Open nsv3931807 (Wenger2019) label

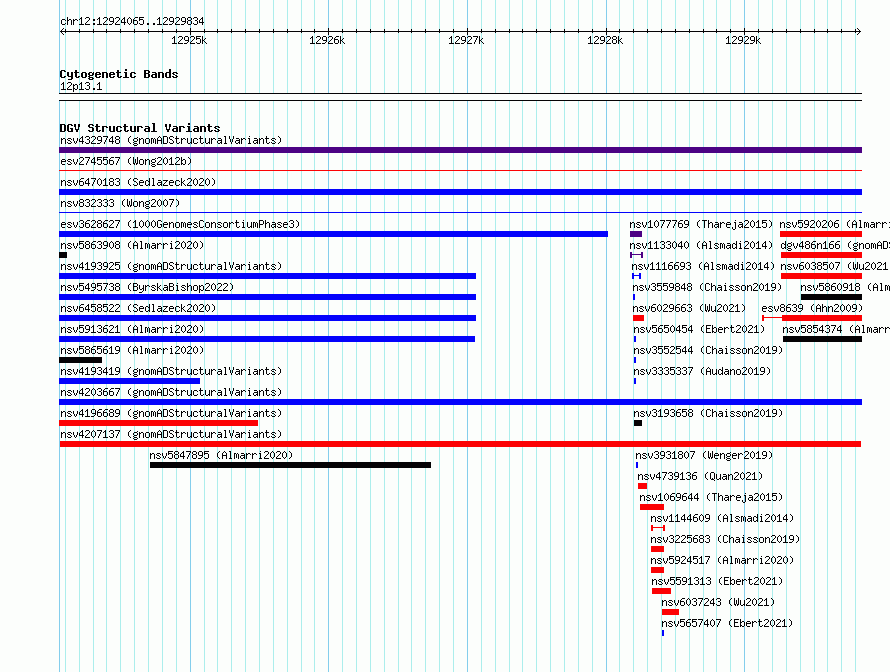704,455
